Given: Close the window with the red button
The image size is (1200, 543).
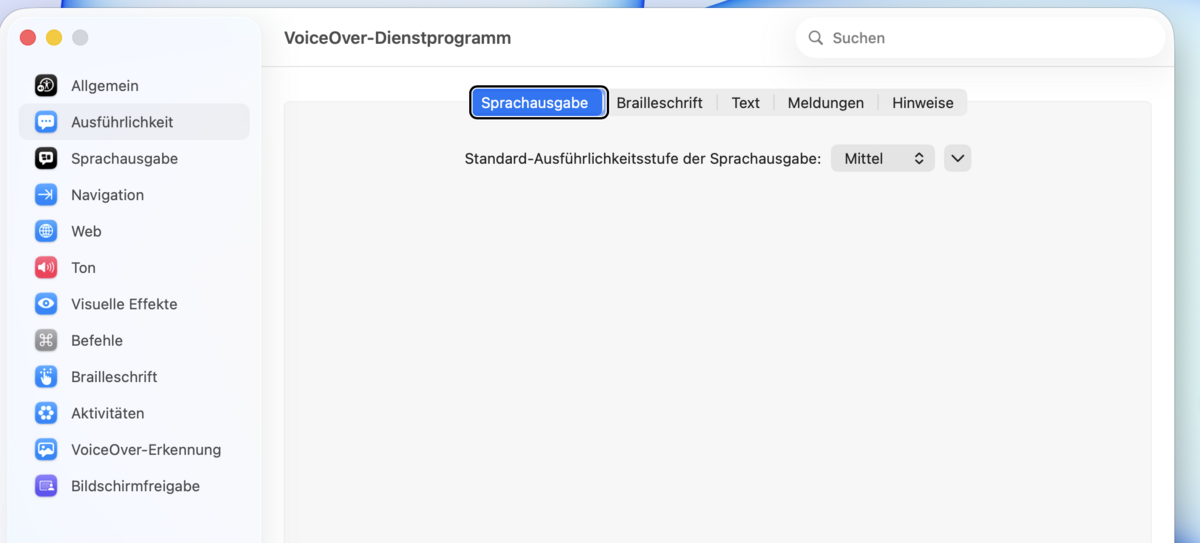Looking at the screenshot, I should click(x=28, y=37).
